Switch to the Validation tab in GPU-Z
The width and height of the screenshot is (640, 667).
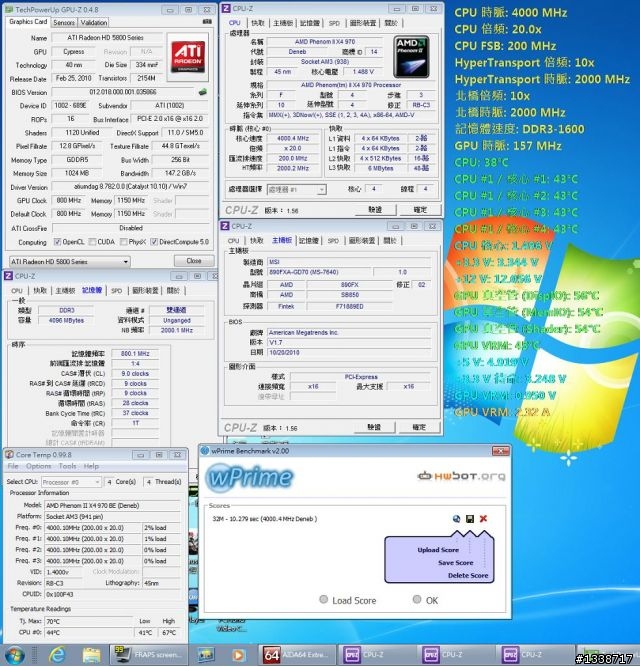click(x=94, y=23)
